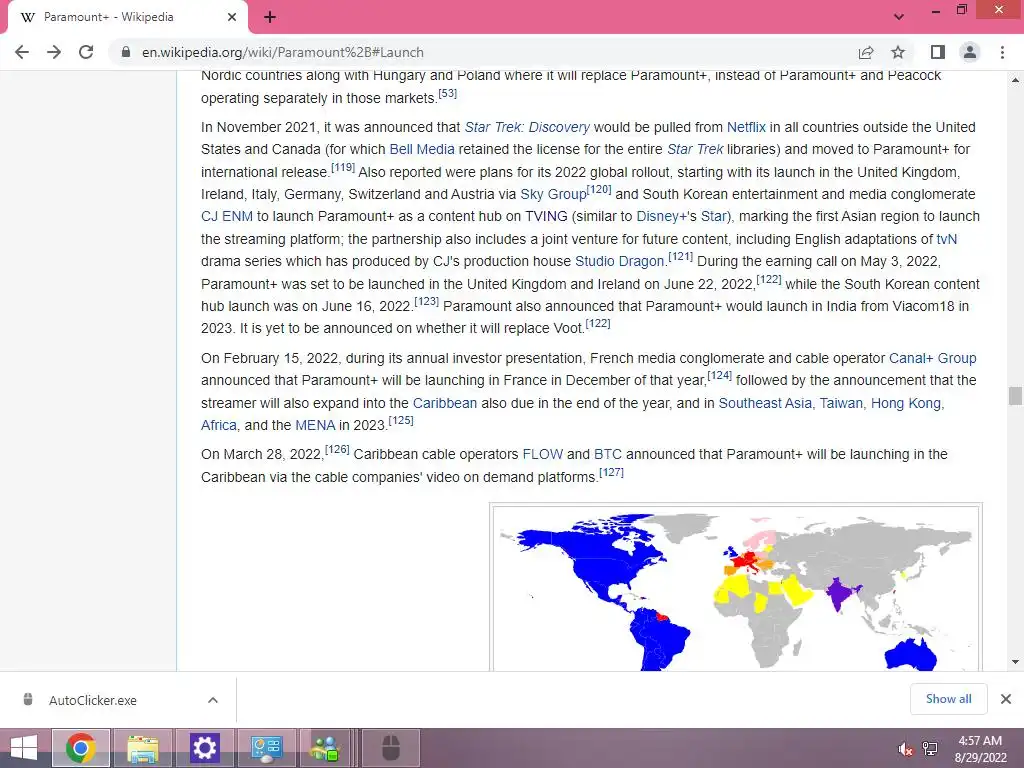Share this page using the share icon
Screen dimensions: 1024x768
click(x=866, y=52)
